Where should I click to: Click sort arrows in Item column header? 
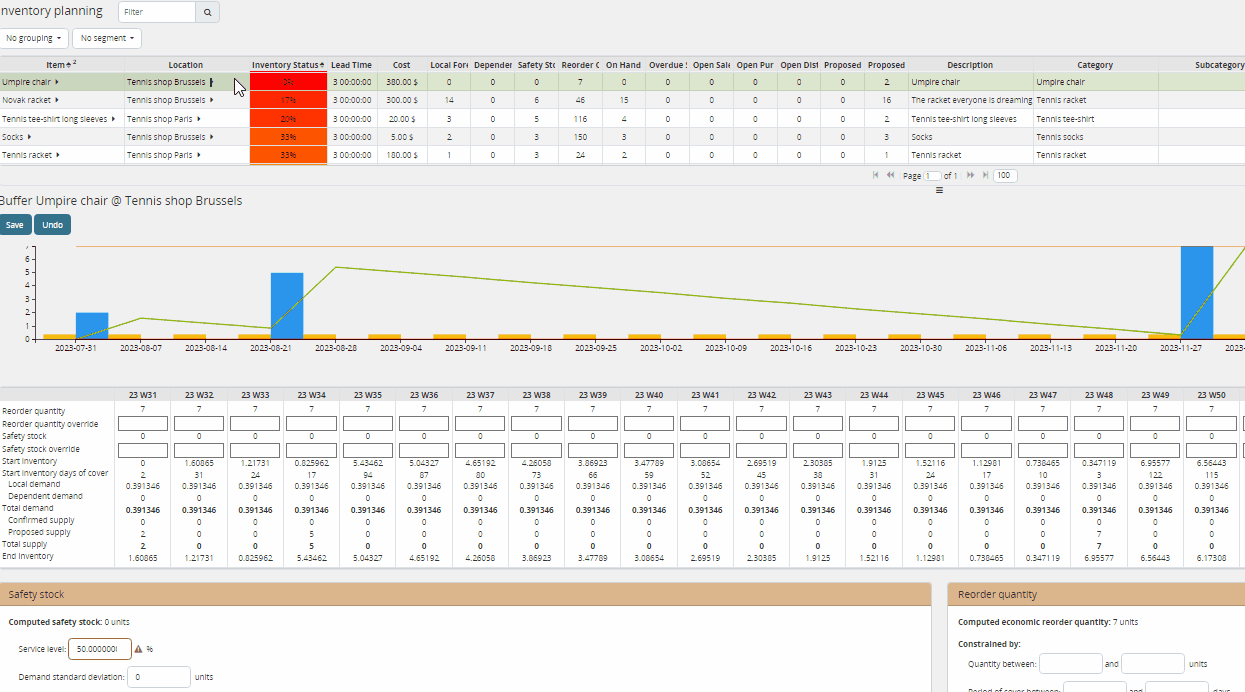[x=68, y=65]
